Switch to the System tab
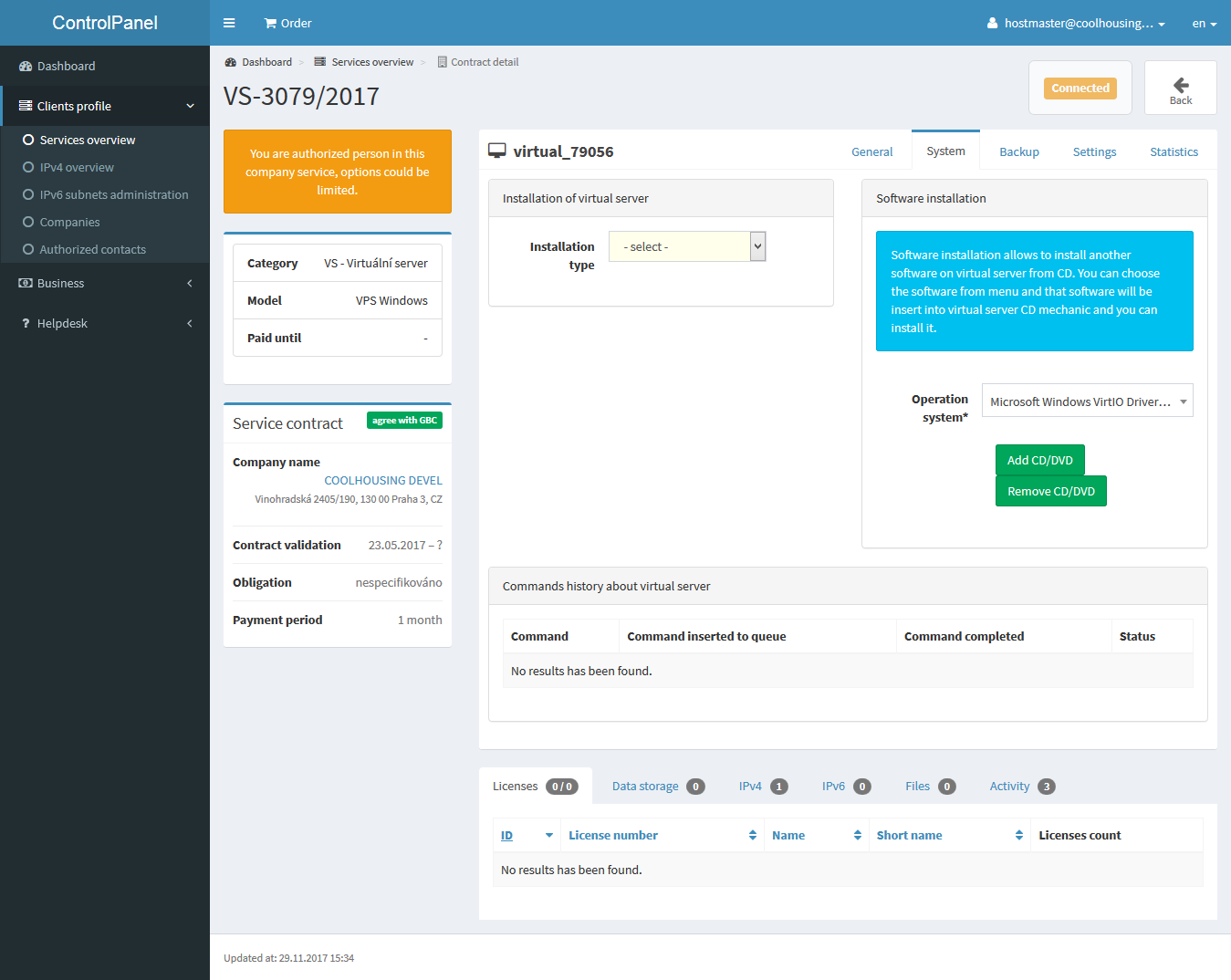 (945, 151)
